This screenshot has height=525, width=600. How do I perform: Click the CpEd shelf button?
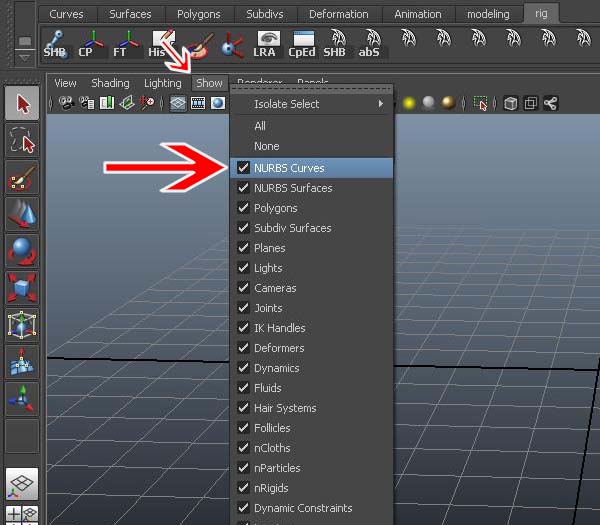302,45
